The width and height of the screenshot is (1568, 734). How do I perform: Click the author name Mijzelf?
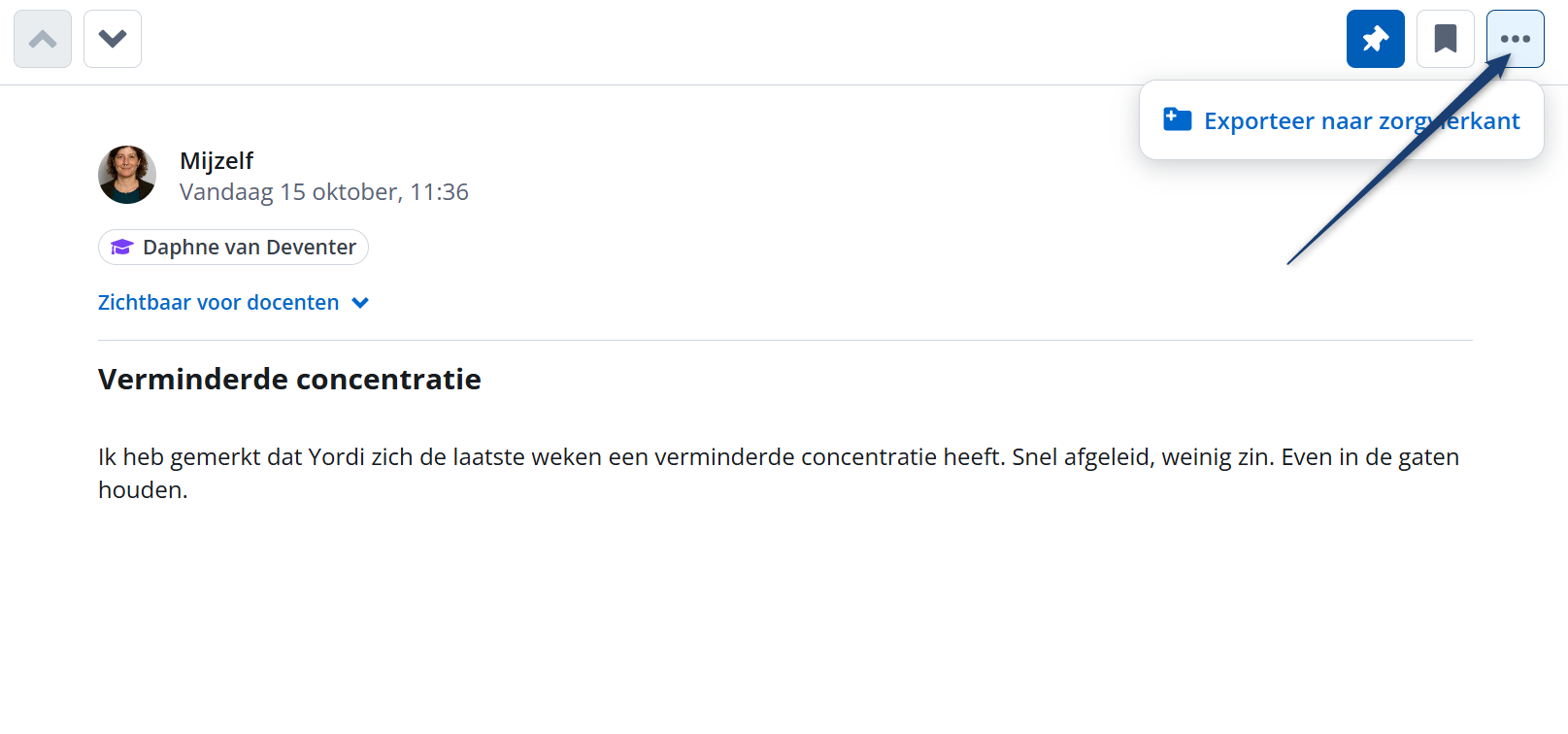point(217,161)
